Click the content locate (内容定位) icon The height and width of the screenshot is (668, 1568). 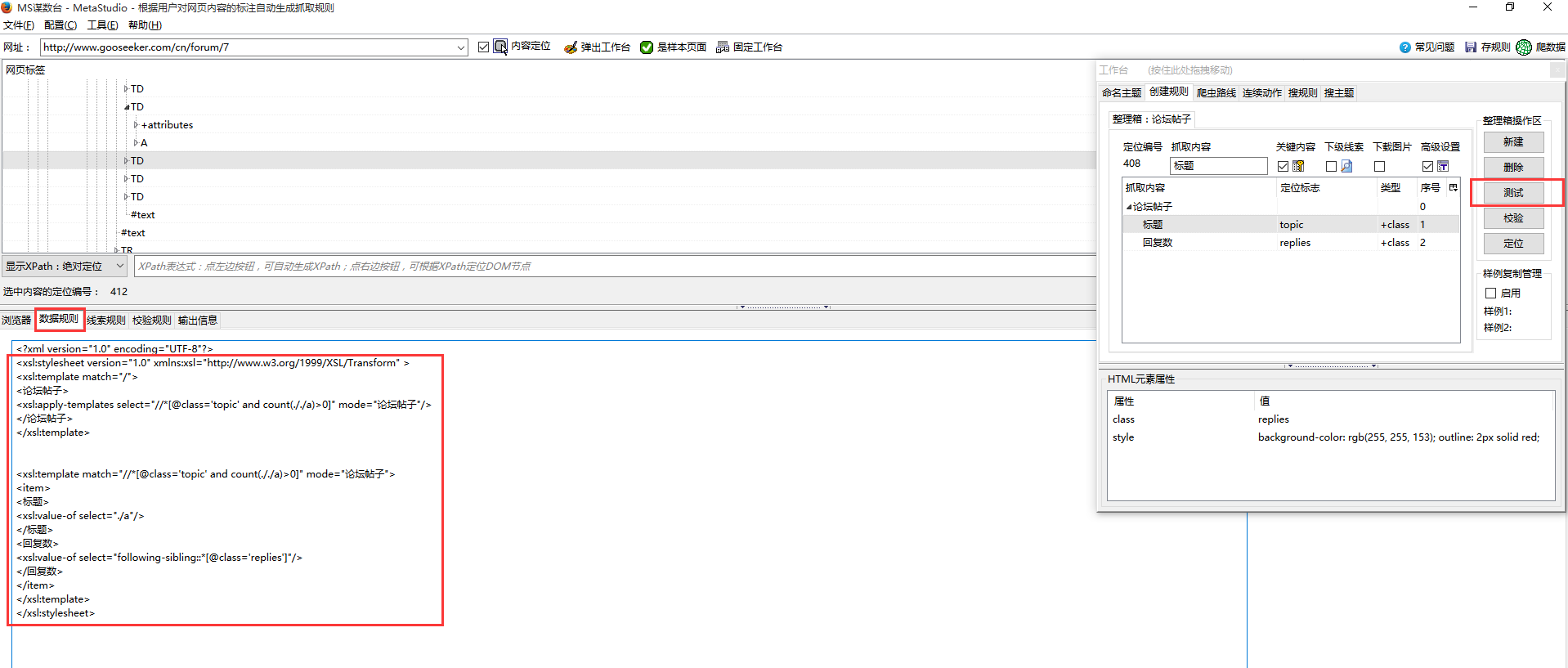pos(500,47)
